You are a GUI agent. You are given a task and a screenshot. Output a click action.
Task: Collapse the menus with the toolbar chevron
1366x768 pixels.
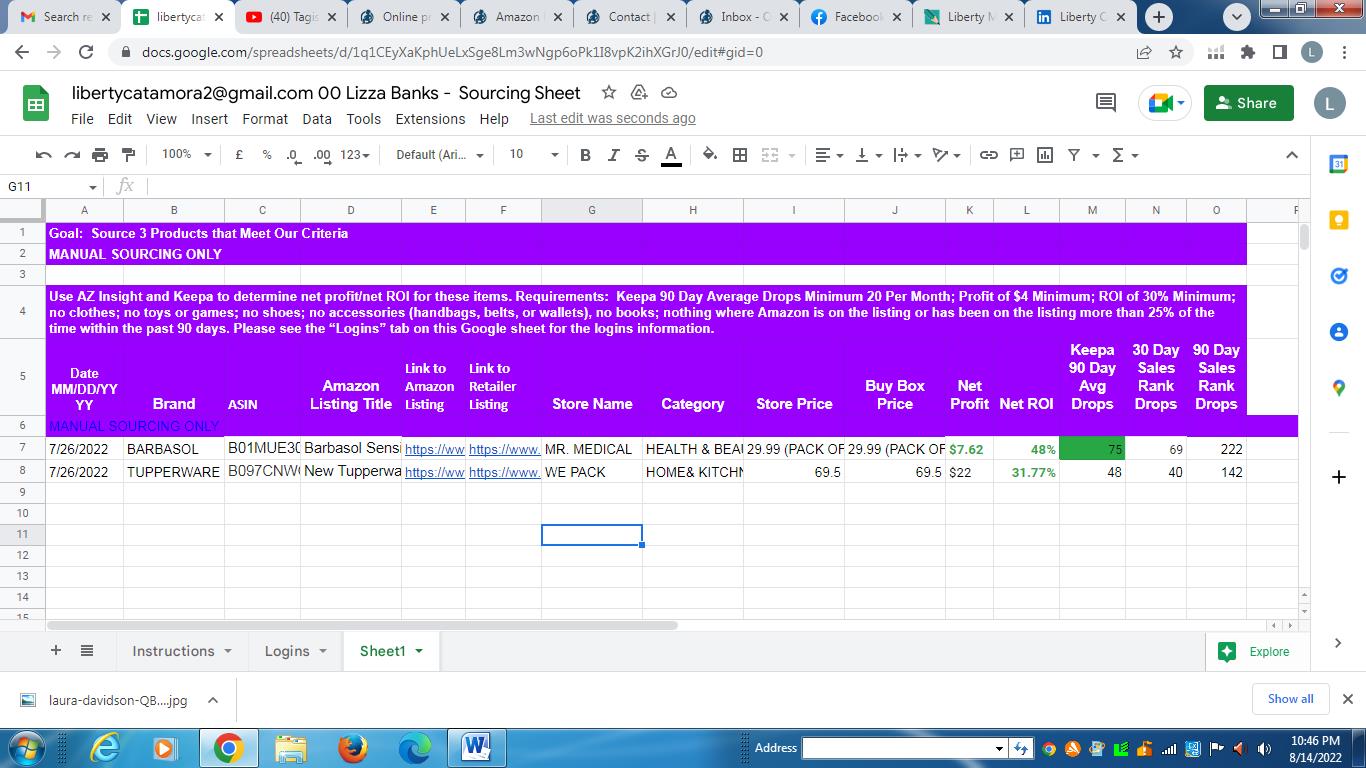[1291, 155]
